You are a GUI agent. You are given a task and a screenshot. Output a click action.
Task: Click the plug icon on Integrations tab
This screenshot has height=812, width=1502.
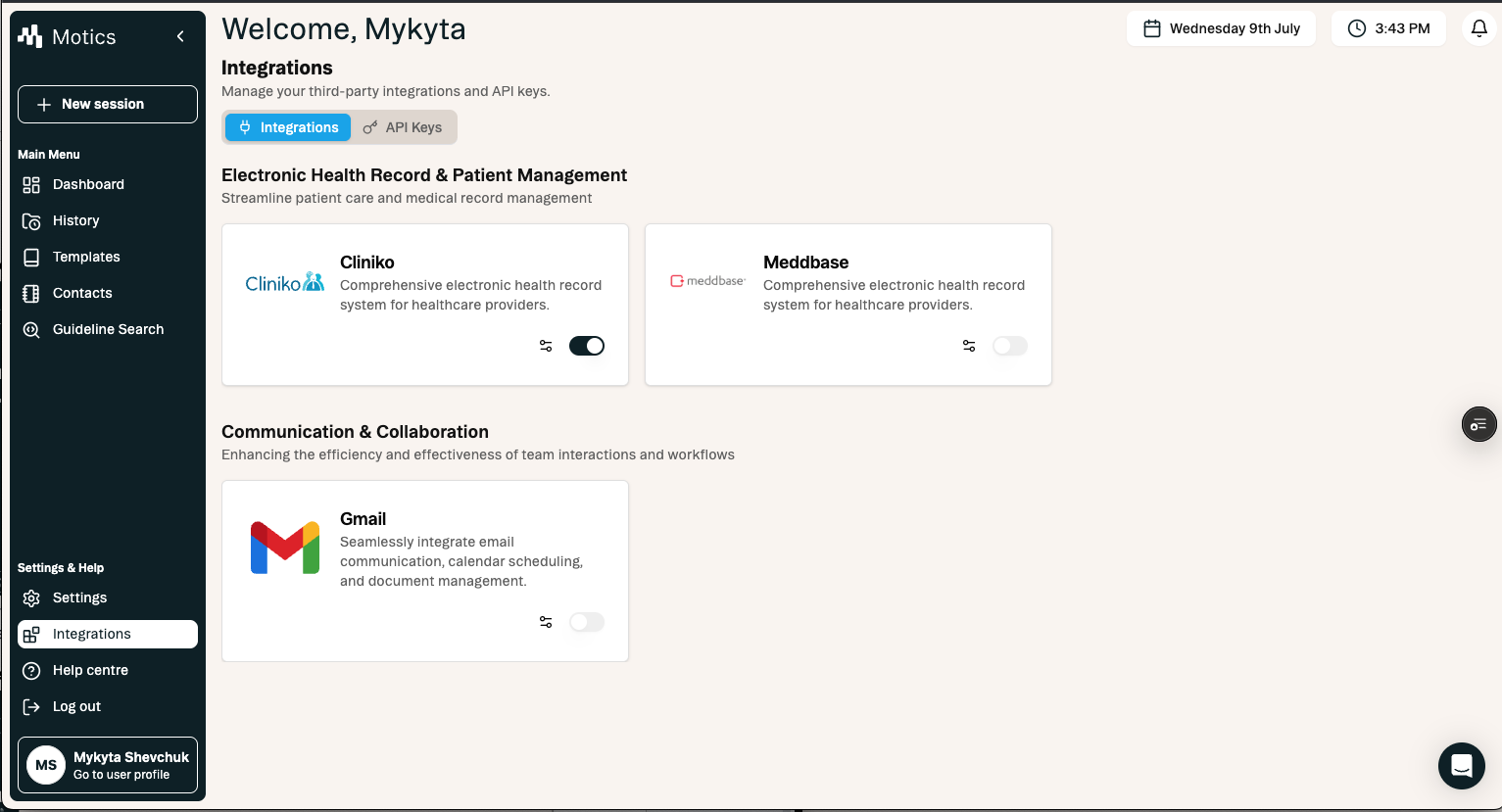[245, 127]
